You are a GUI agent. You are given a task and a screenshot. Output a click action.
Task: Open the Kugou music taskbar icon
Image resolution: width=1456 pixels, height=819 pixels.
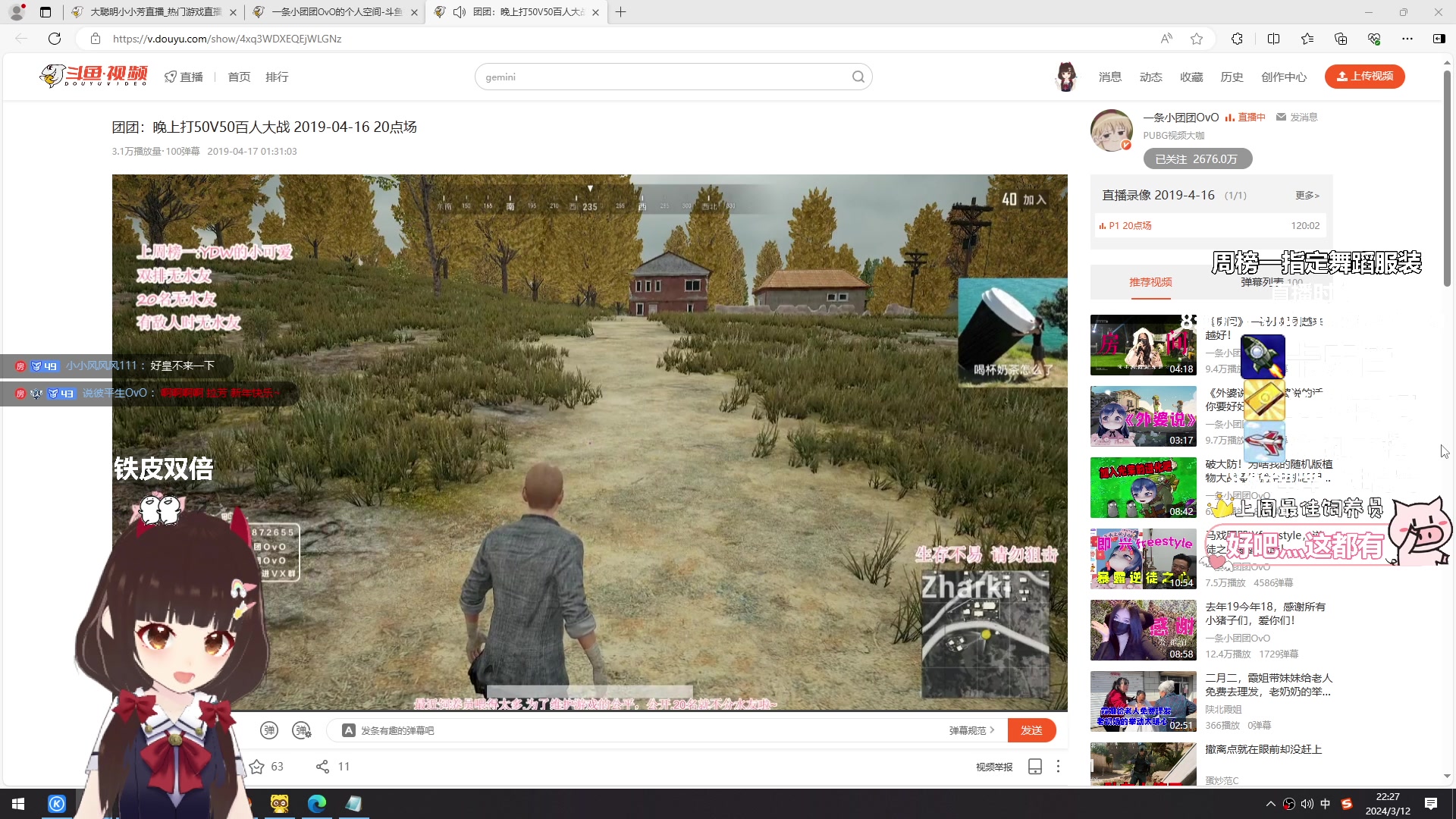coord(57,804)
